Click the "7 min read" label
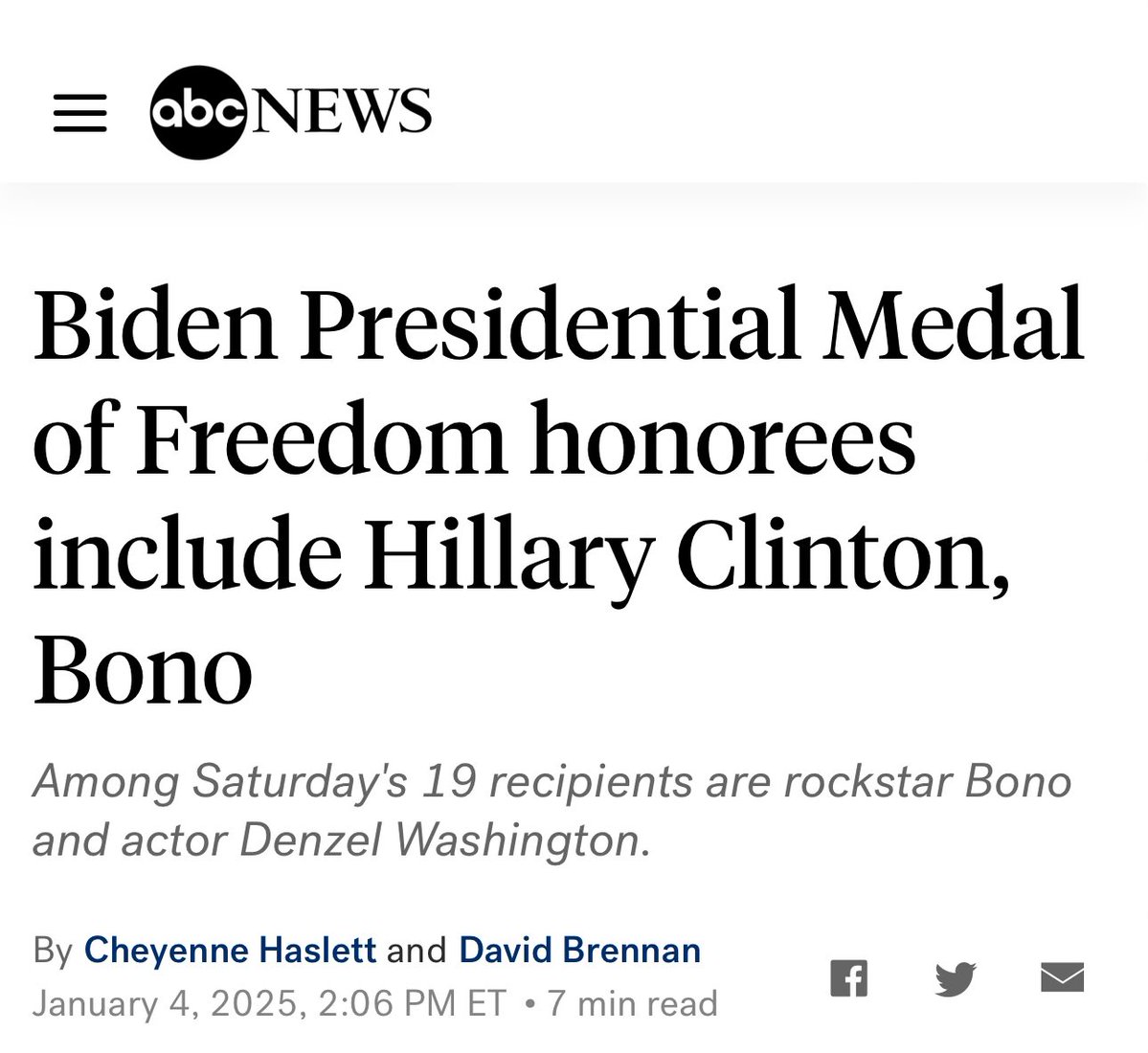The image size is (1148, 1053). point(632,1003)
